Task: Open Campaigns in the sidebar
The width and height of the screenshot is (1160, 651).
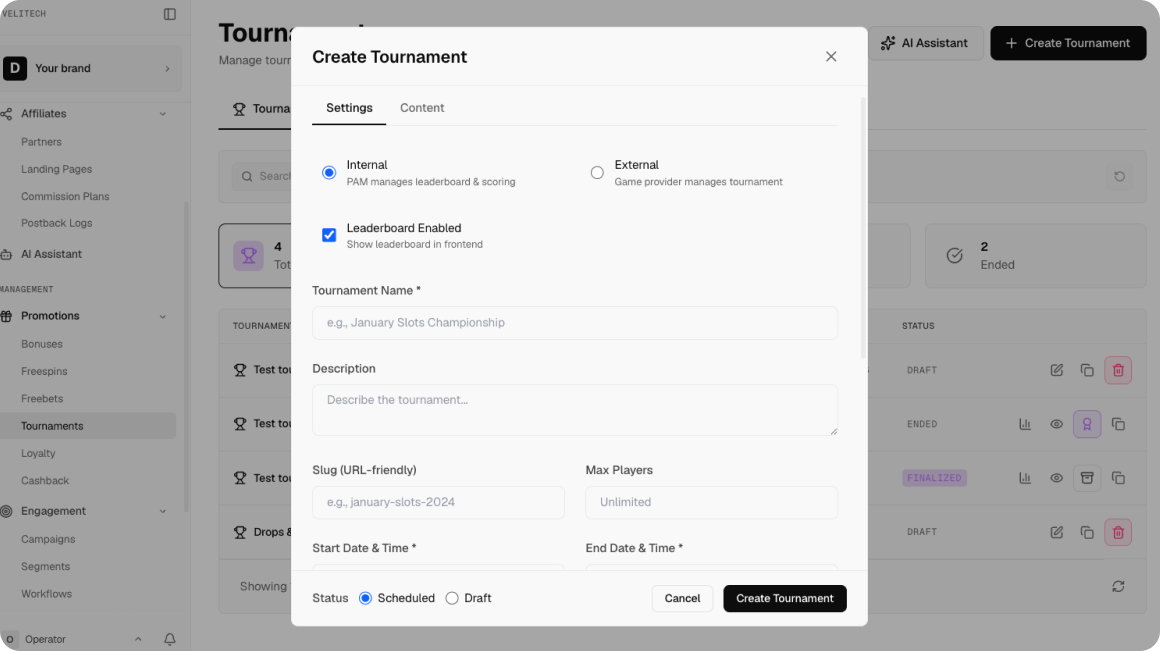Action: (x=48, y=539)
